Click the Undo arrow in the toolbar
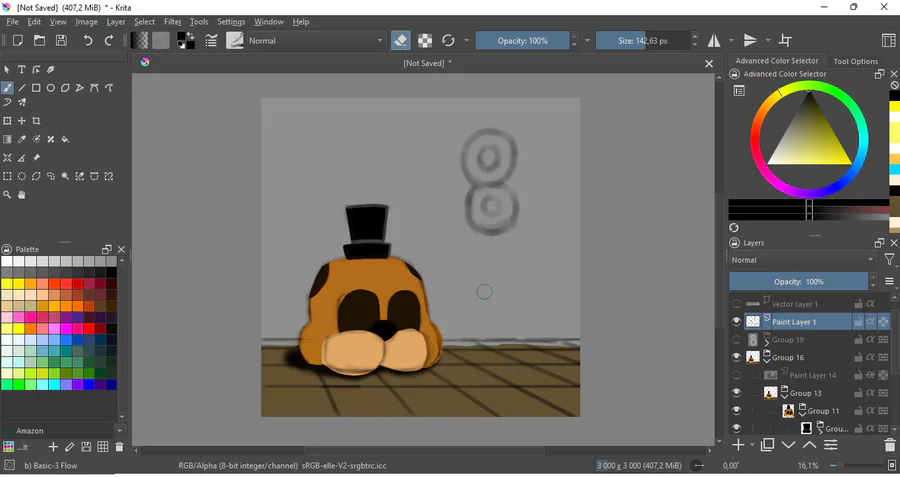The image size is (900, 477). [88, 41]
